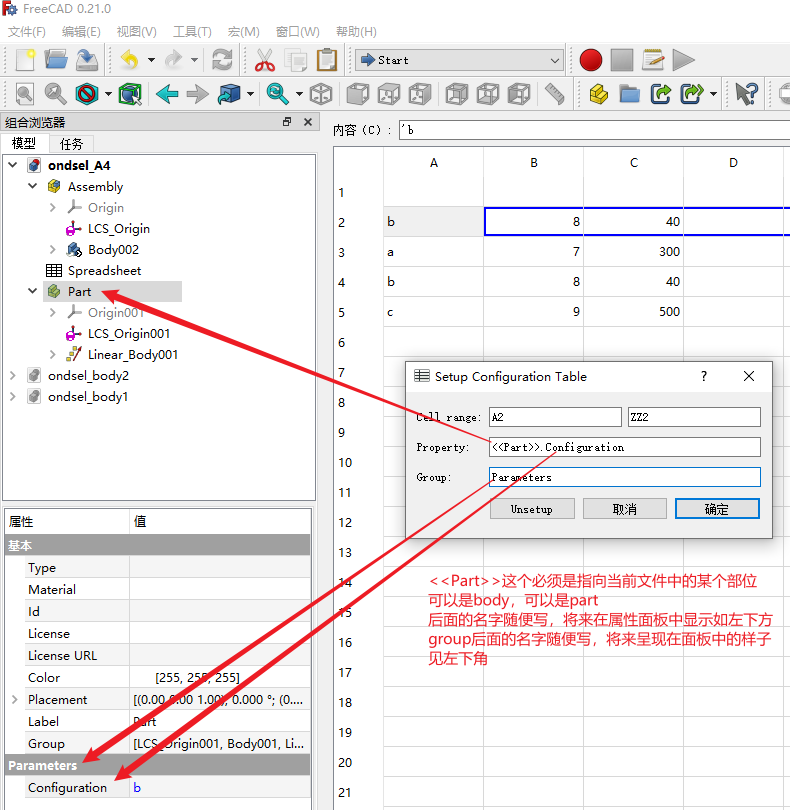Open the 宏(M) menu
This screenshot has width=790, height=810.
tap(243, 32)
